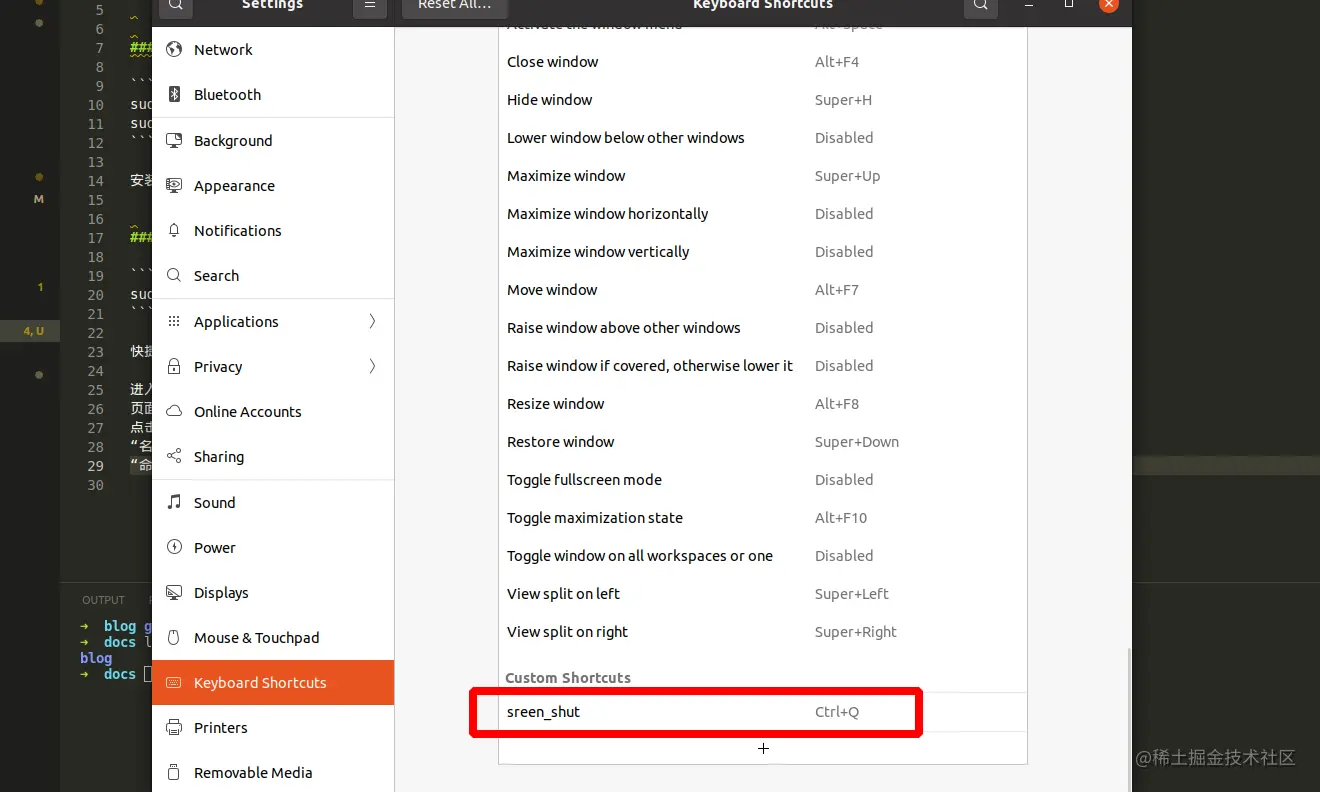Open the hamburger menu in Settings header

[370, 6]
